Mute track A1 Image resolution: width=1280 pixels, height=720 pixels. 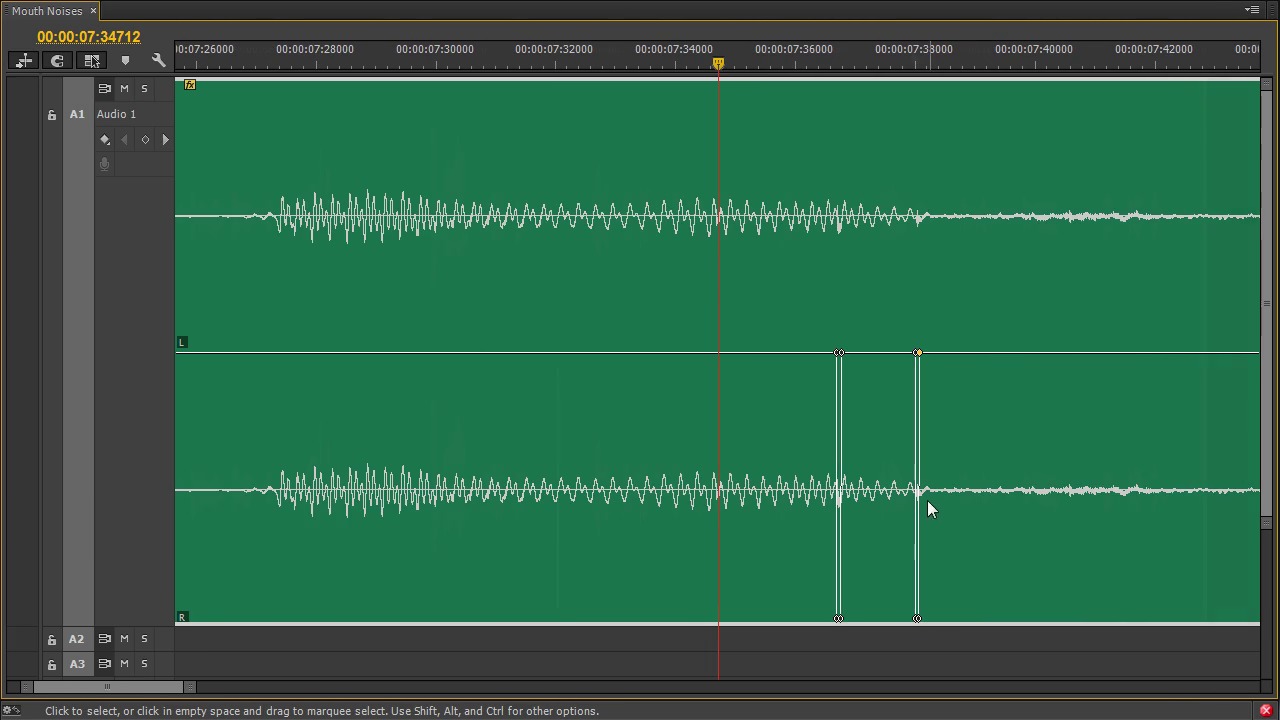click(x=124, y=89)
